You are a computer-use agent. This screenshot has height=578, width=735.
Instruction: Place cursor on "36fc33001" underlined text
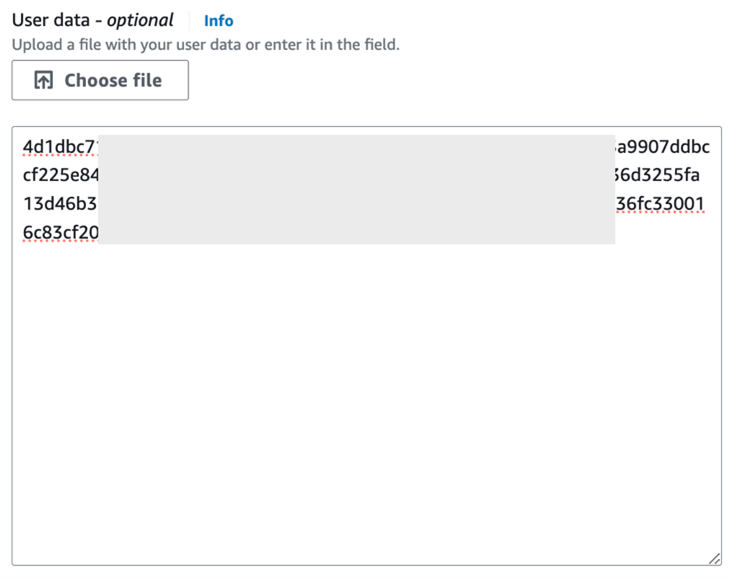tap(661, 205)
